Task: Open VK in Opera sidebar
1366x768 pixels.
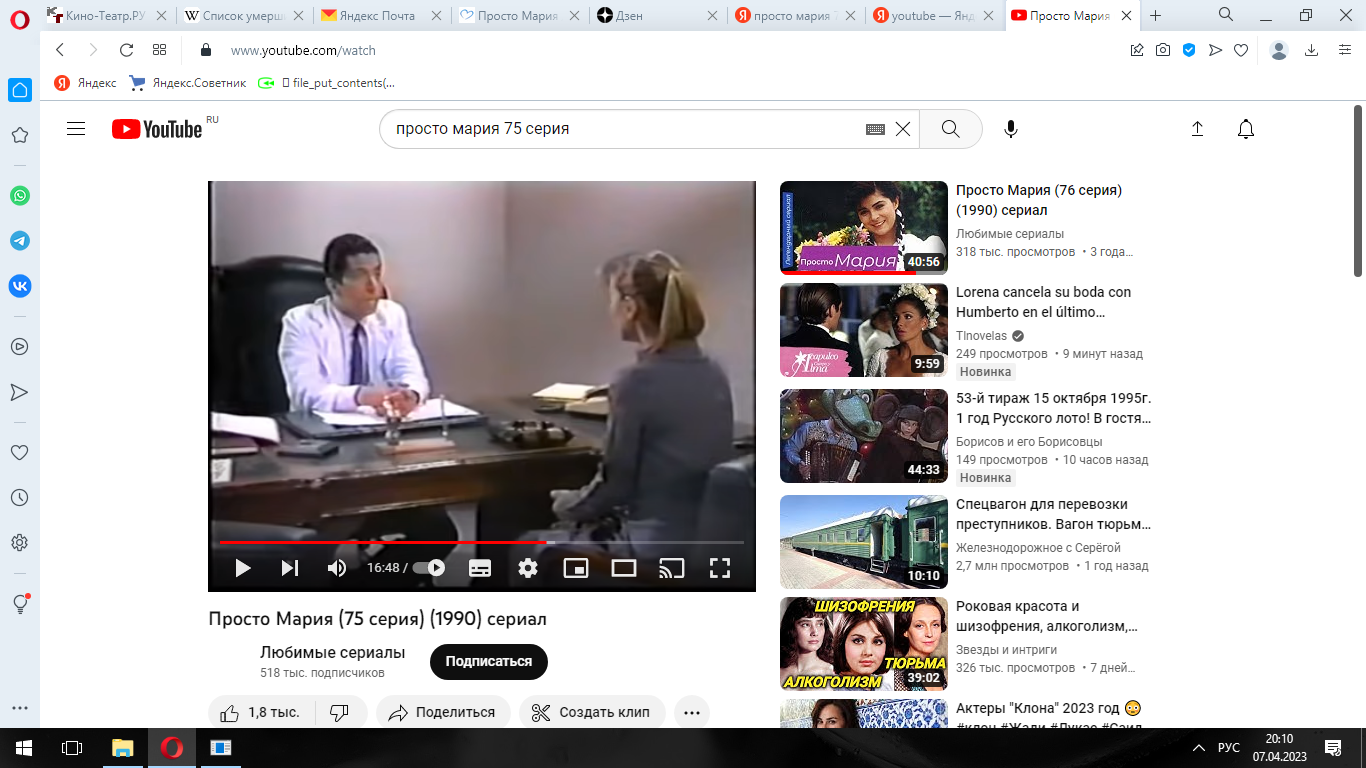Action: (20, 286)
